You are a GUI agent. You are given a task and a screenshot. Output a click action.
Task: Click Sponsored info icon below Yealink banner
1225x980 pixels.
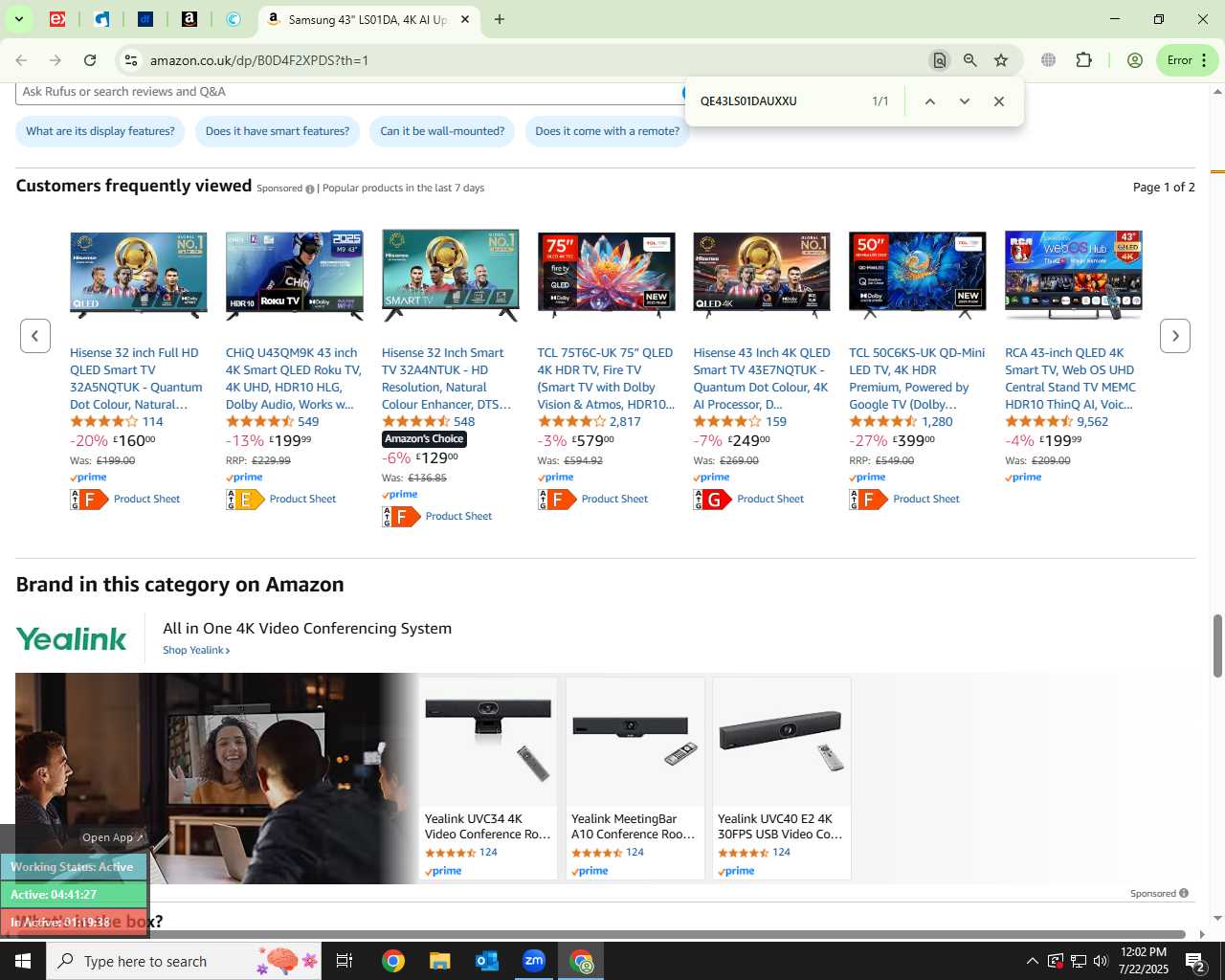coord(1184,893)
